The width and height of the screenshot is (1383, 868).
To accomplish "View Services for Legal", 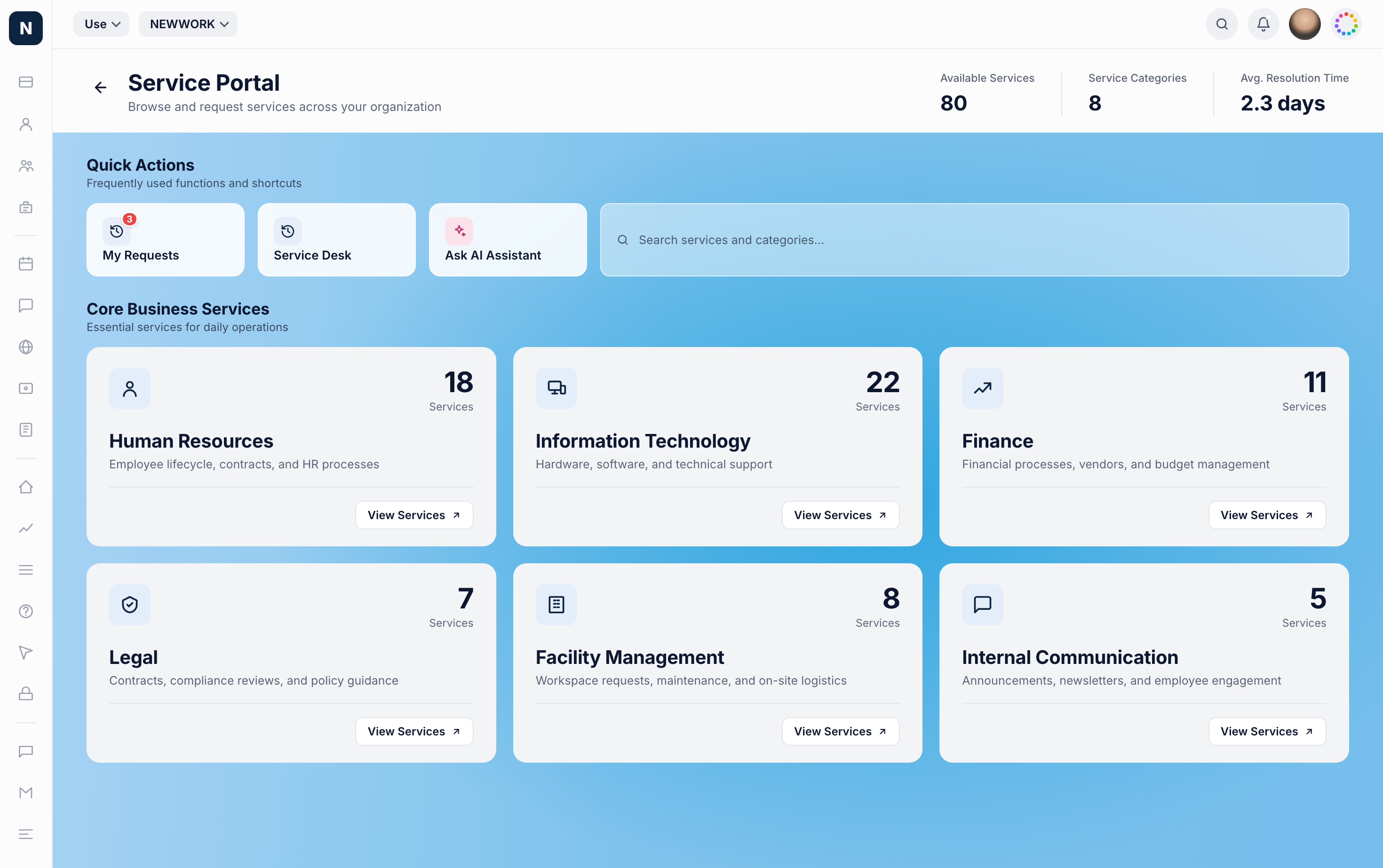I will (414, 731).
